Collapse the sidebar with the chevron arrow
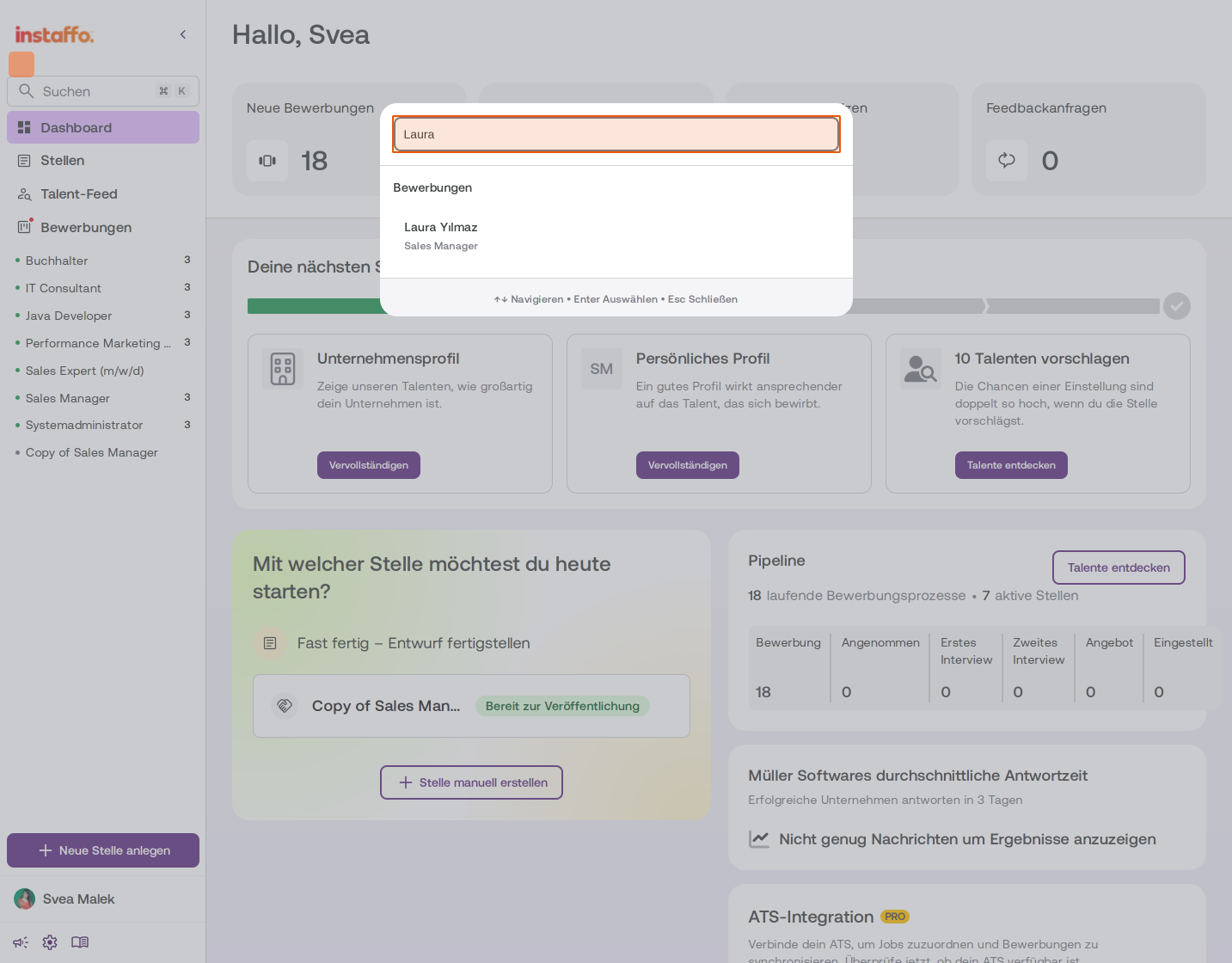This screenshot has width=1232, height=963. click(x=183, y=34)
